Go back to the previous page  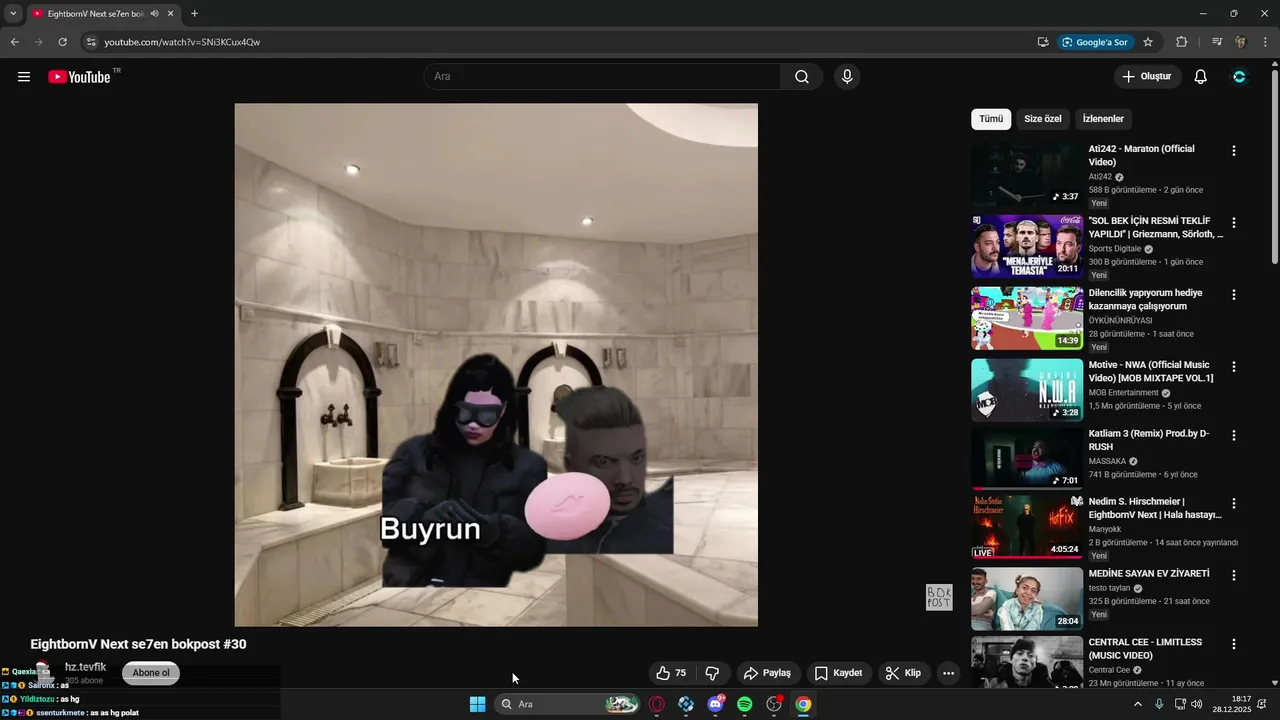click(14, 42)
